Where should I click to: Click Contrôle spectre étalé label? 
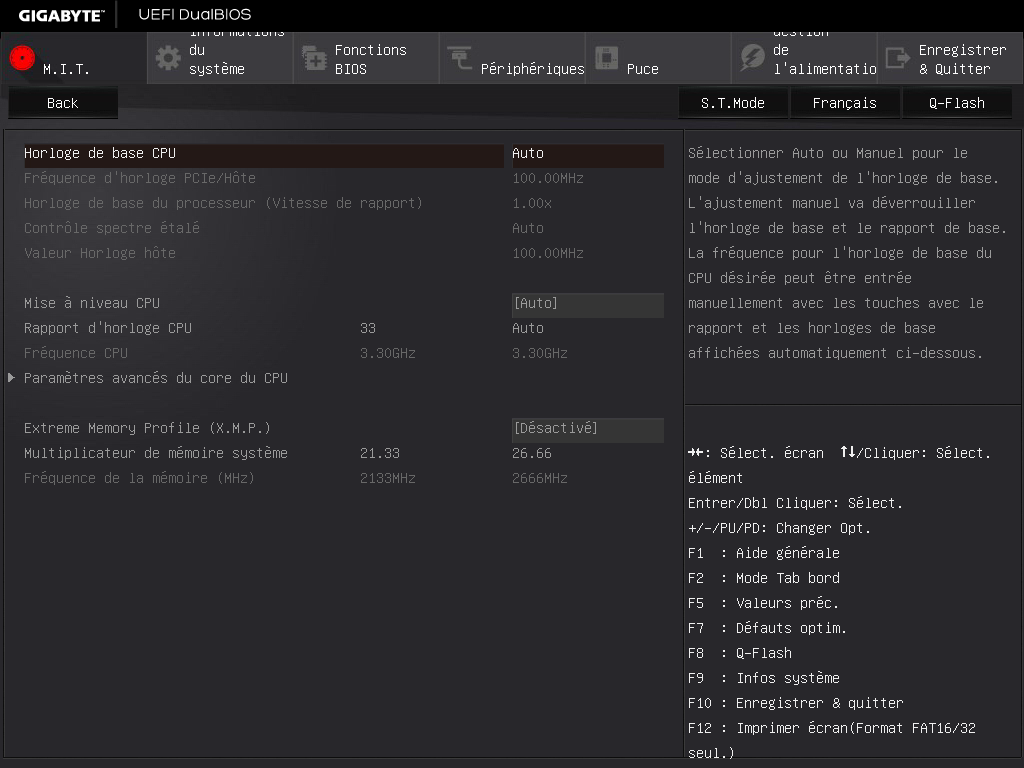point(112,228)
